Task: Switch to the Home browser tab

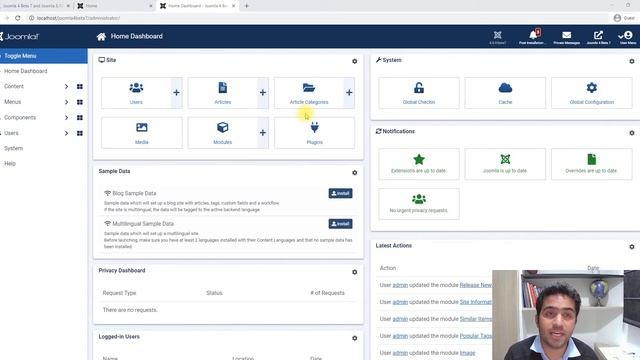Action: pos(114,6)
